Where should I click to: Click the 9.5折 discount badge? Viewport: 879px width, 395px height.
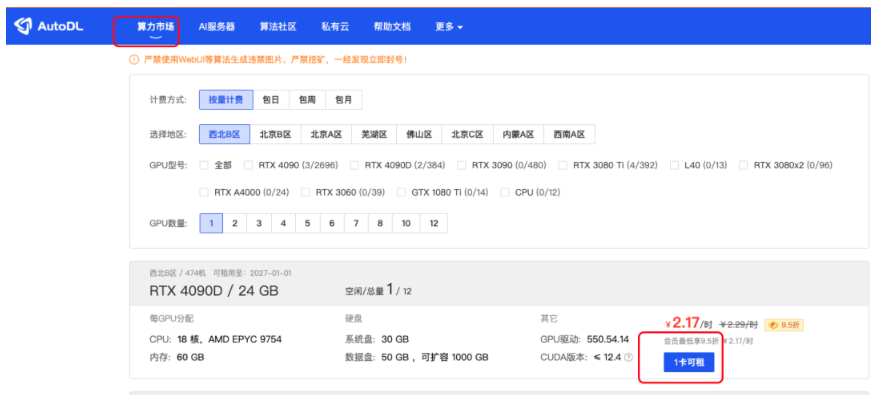point(784,324)
